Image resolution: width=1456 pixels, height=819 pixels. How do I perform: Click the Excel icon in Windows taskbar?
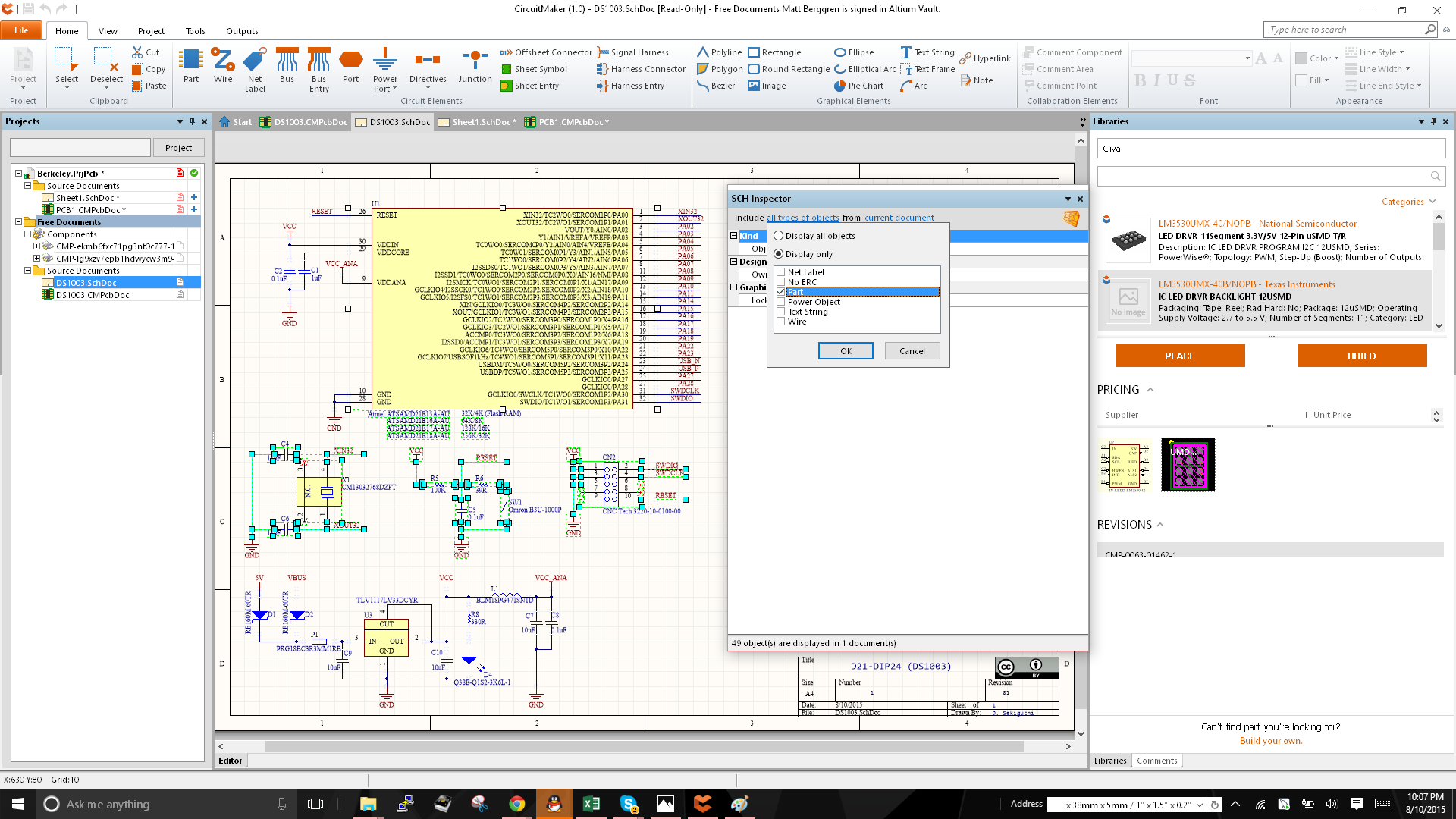[x=591, y=803]
